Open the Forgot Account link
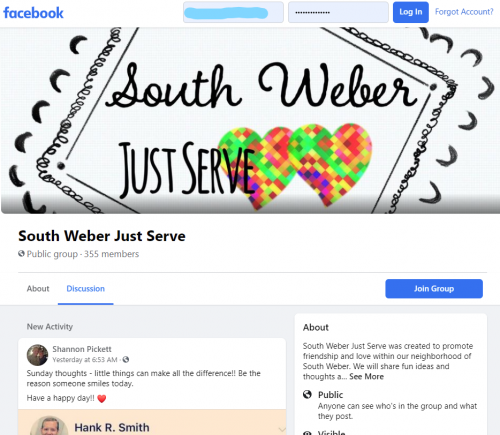Image resolution: width=500 pixels, height=435 pixels. tap(464, 12)
